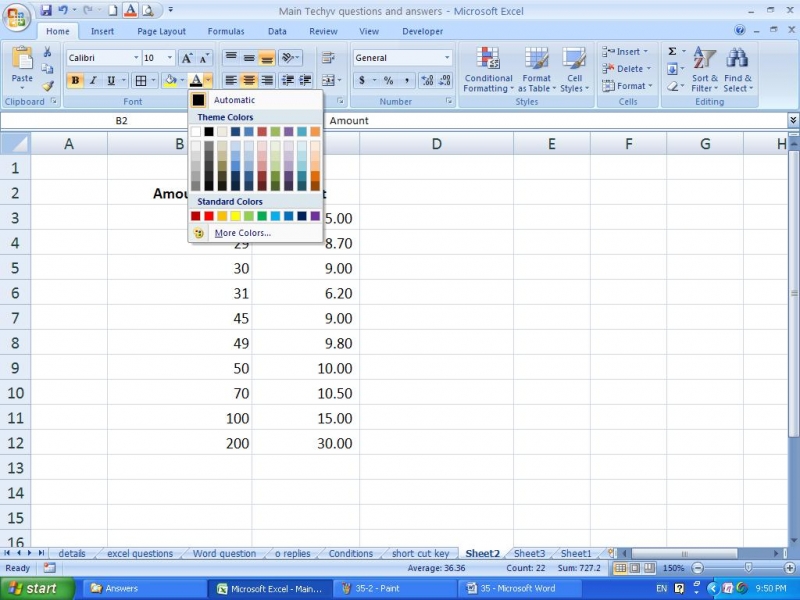Choose Automatic font color option
Viewport: 800px width, 600px height.
click(x=234, y=100)
